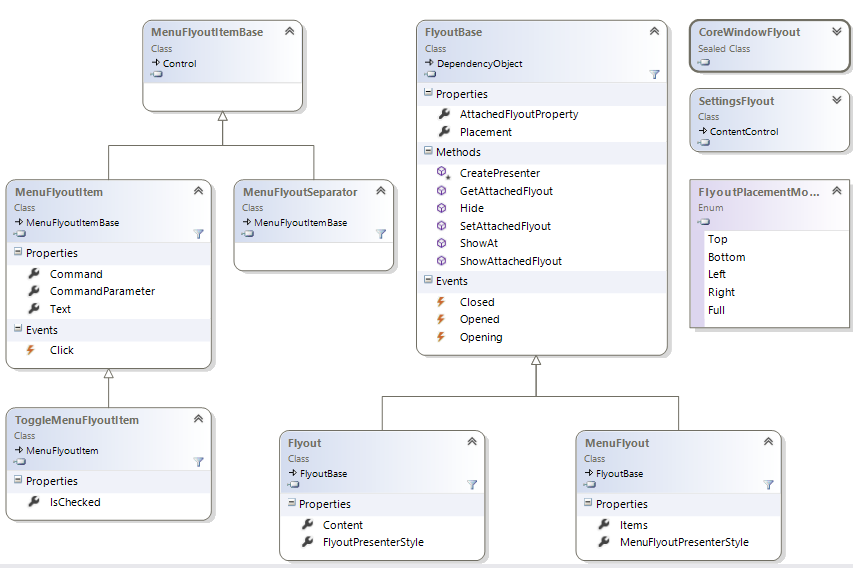Collapse the MenuFlyoutSeparator class box
Viewport: 853px width, 568px height.
(x=381, y=191)
